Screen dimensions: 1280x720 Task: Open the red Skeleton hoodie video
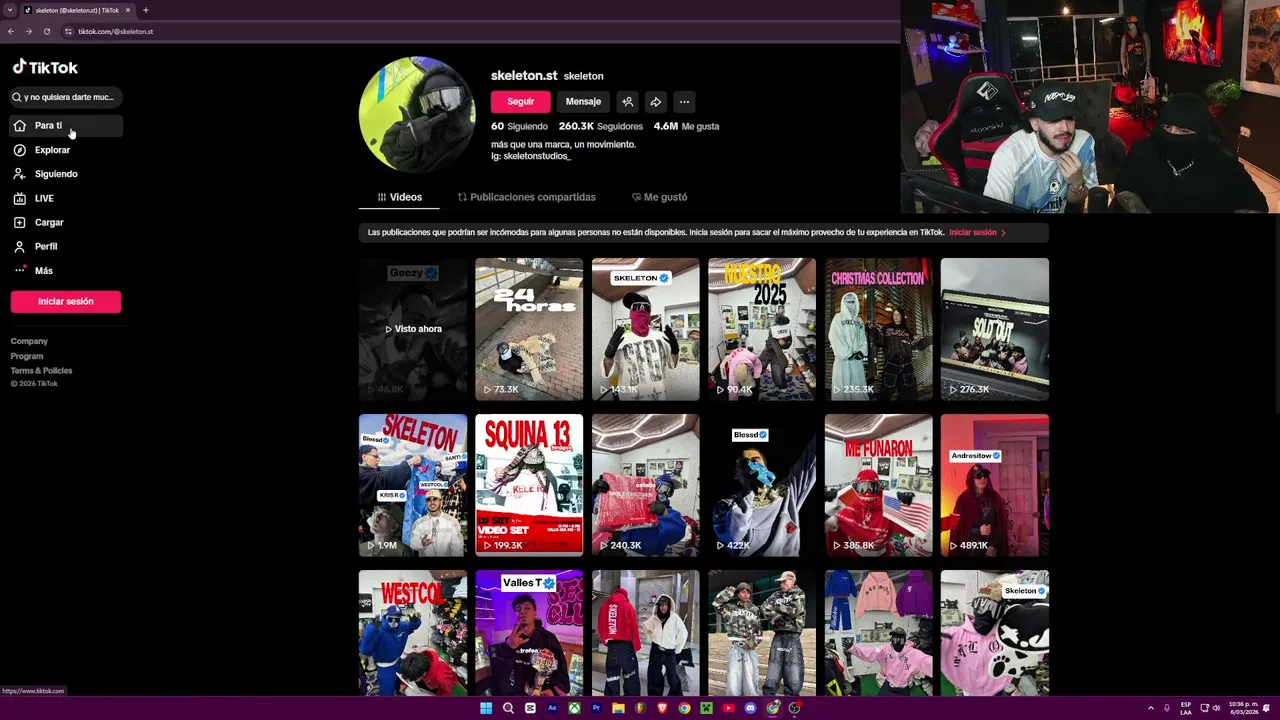(x=645, y=633)
